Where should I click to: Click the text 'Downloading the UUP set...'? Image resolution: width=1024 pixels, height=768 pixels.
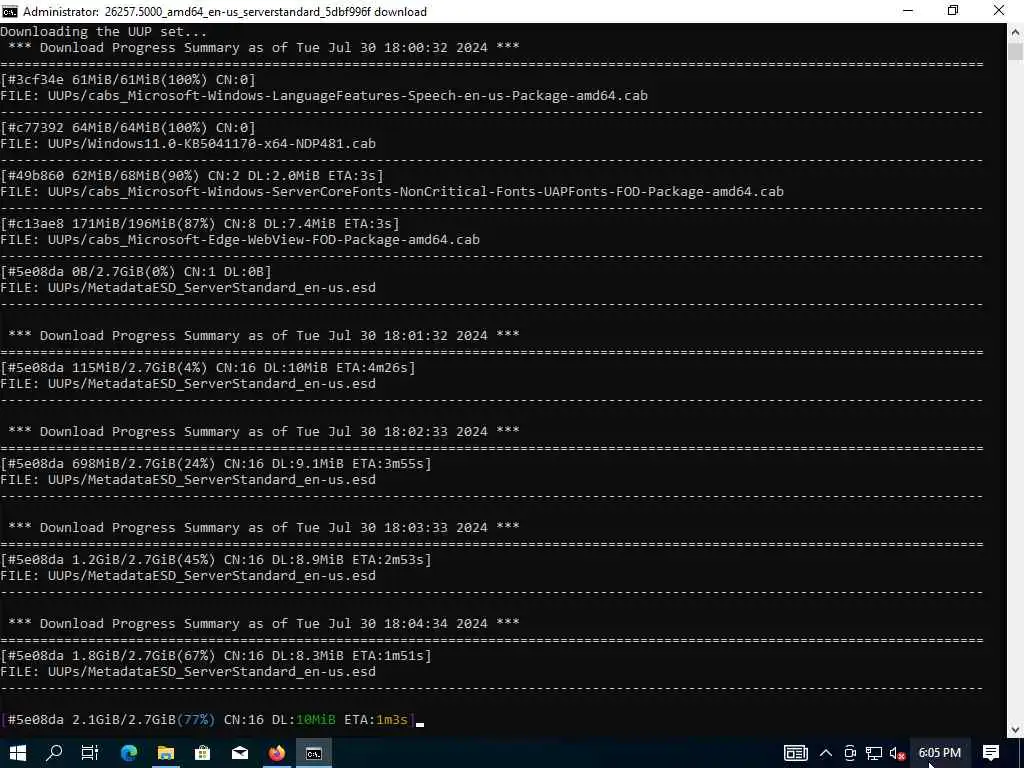click(x=104, y=31)
